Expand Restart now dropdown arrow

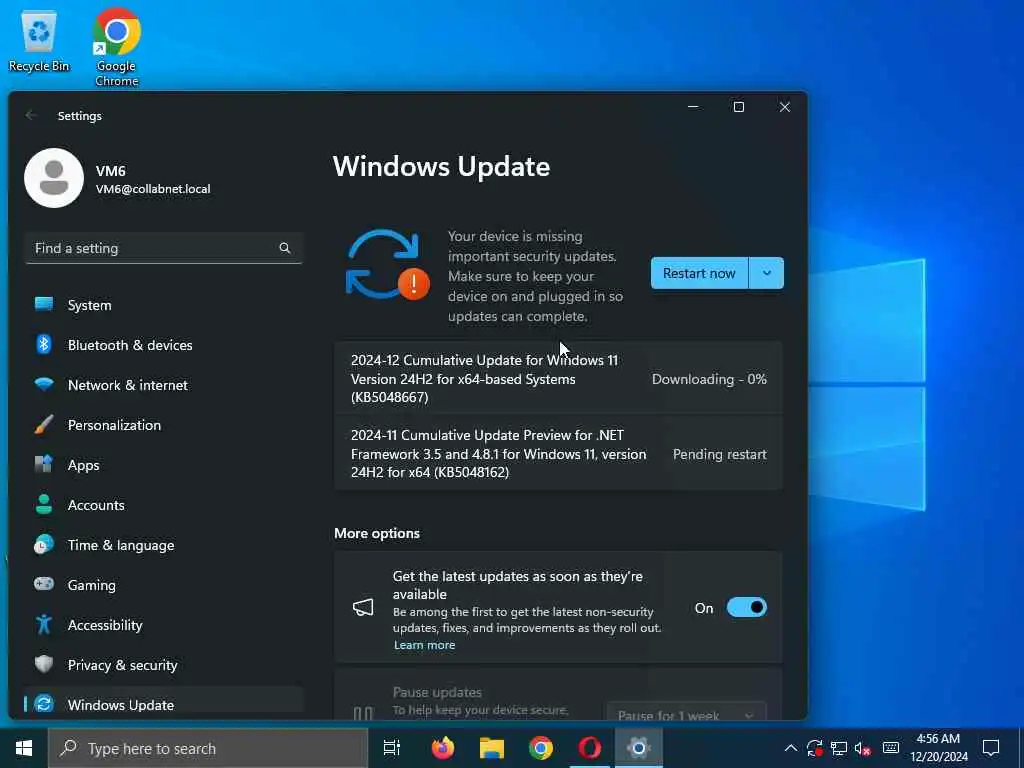(x=767, y=273)
